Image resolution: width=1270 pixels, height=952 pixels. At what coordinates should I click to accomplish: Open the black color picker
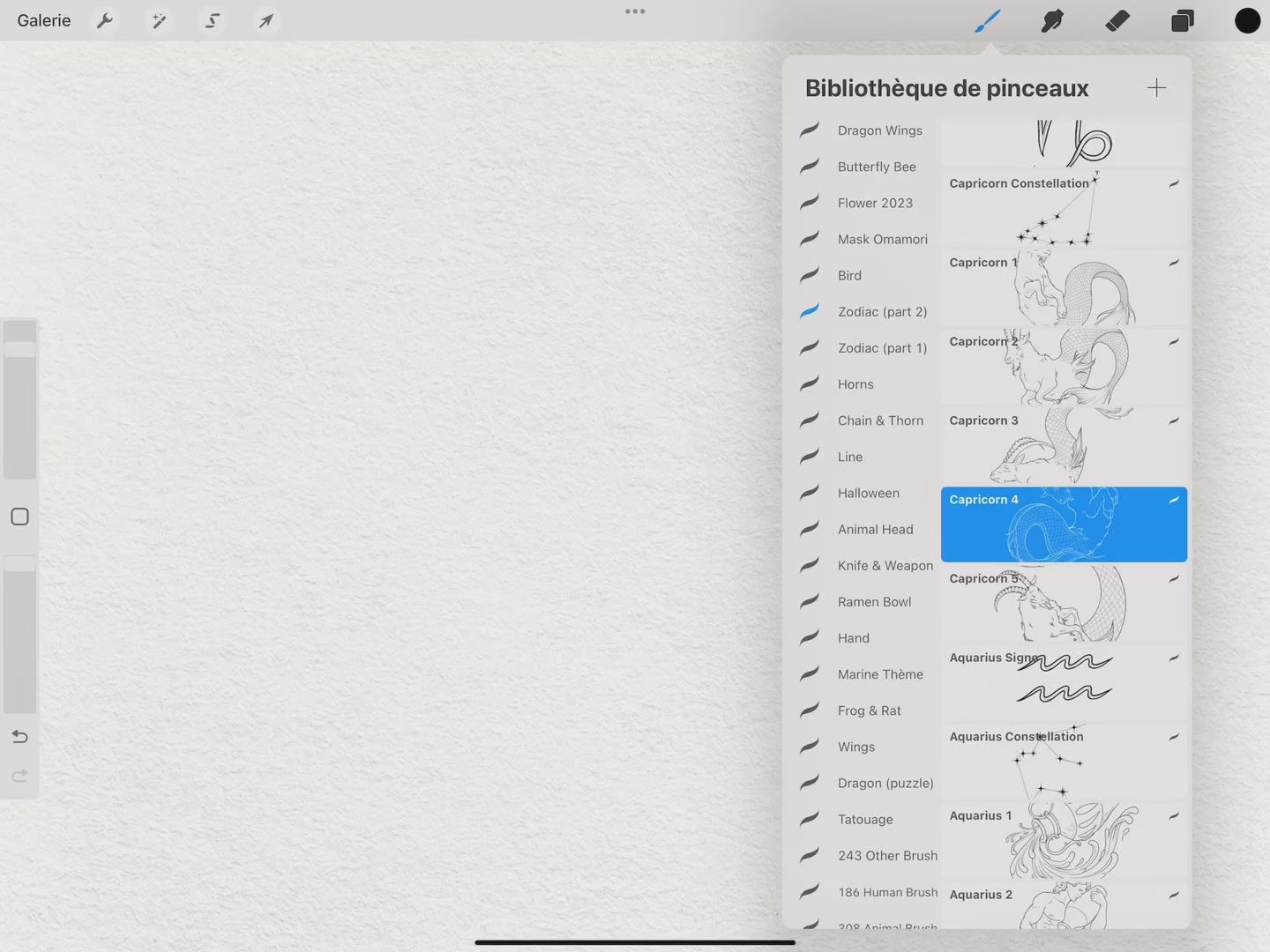click(x=1247, y=20)
